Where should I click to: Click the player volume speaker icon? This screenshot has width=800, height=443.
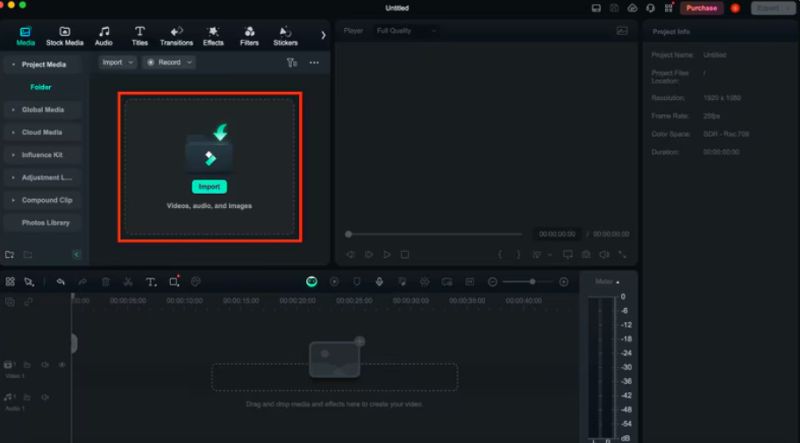click(604, 254)
